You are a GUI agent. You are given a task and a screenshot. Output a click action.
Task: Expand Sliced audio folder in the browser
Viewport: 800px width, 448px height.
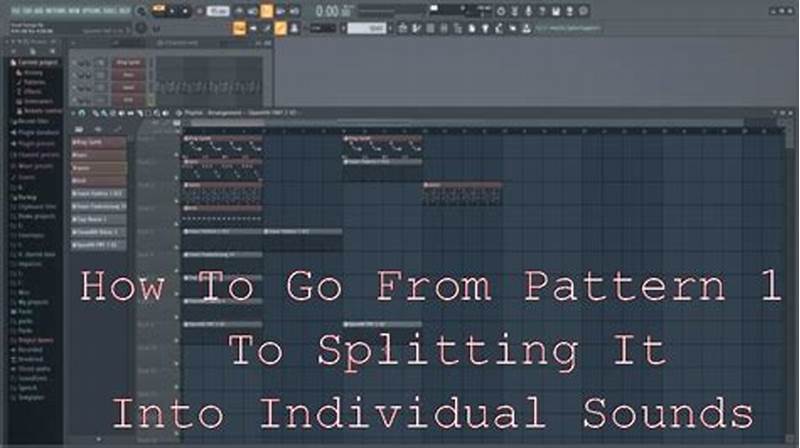(31, 369)
